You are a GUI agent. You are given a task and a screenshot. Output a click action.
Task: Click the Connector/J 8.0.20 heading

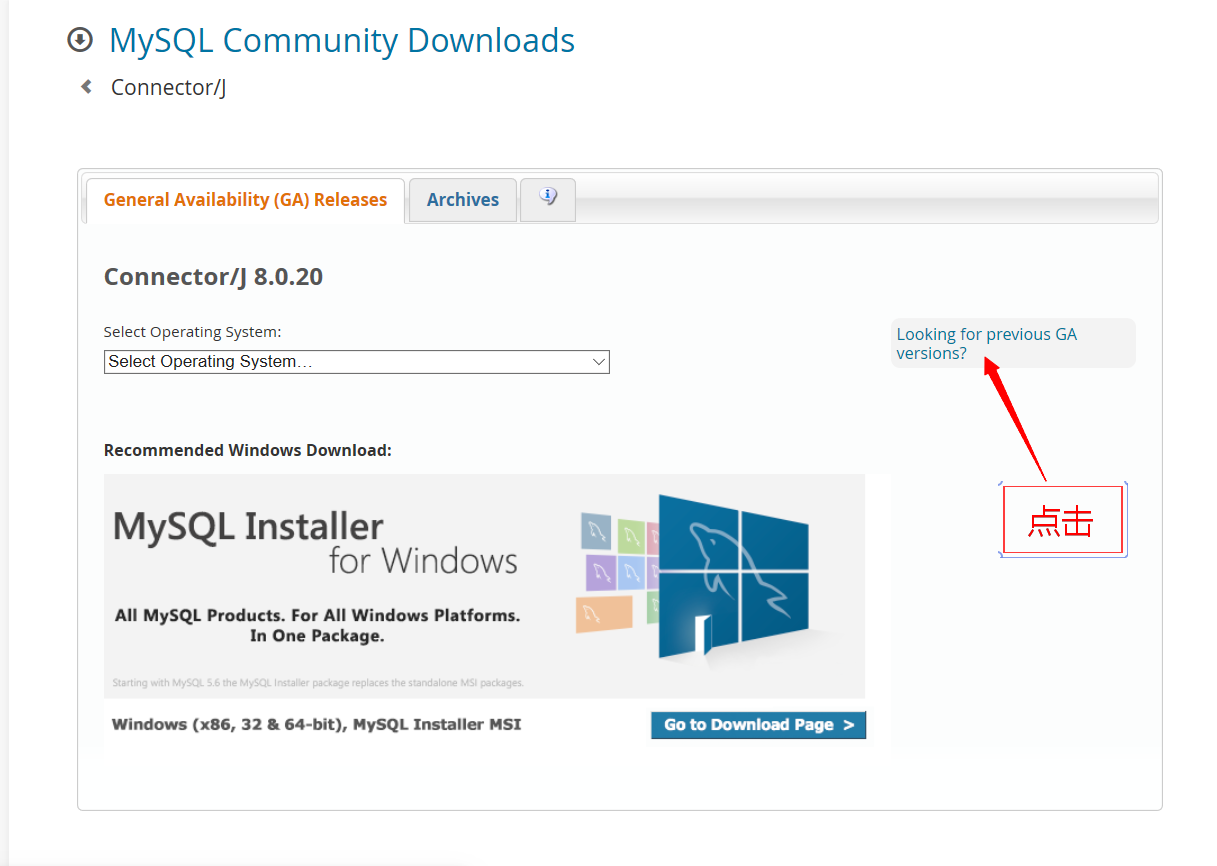213,277
